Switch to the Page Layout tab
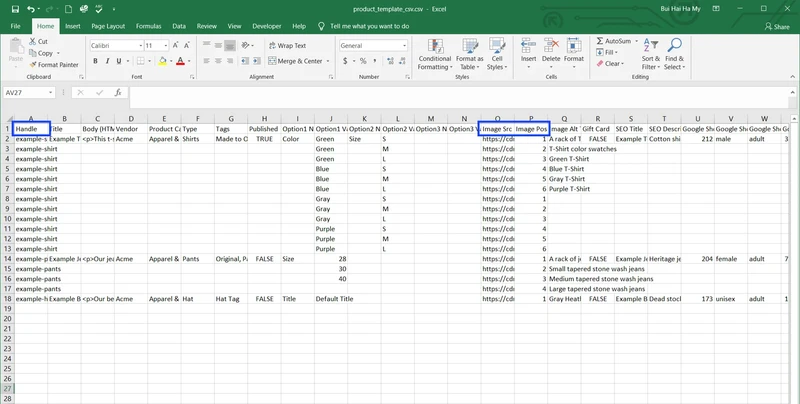 tap(108, 26)
